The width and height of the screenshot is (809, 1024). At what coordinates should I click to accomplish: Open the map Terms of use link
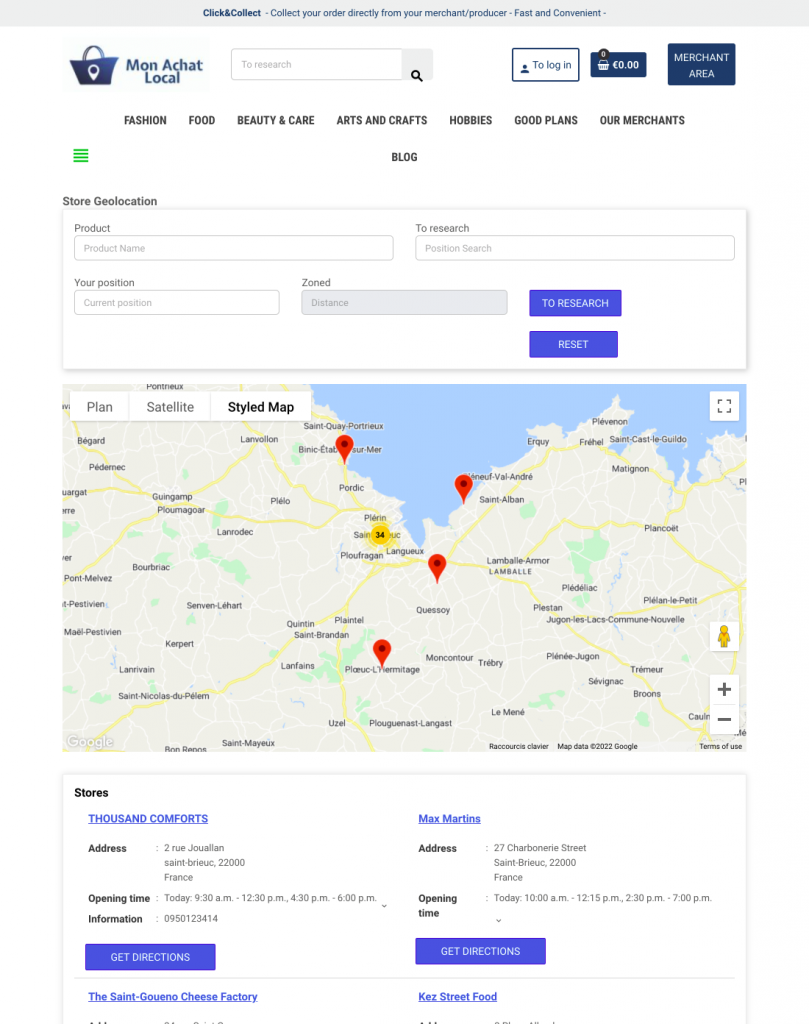click(720, 746)
